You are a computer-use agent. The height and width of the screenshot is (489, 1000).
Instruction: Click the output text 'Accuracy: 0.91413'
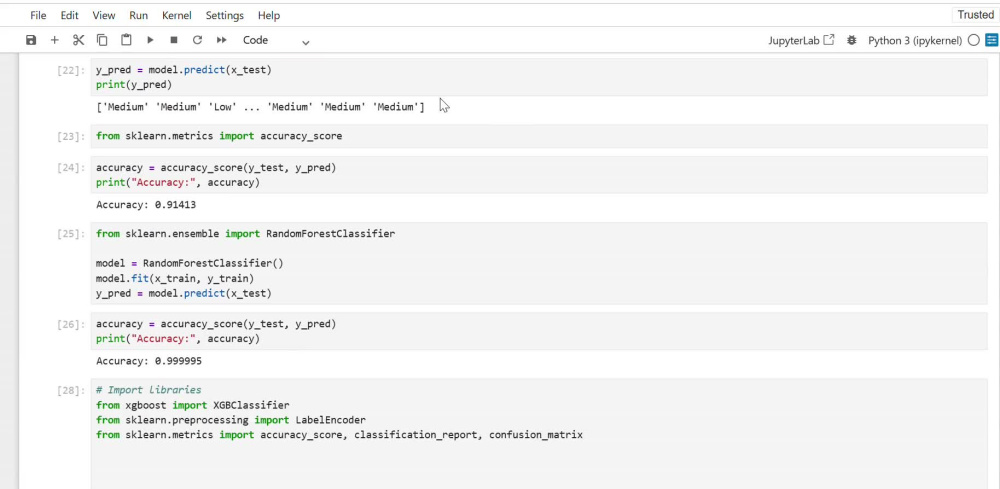coord(146,205)
